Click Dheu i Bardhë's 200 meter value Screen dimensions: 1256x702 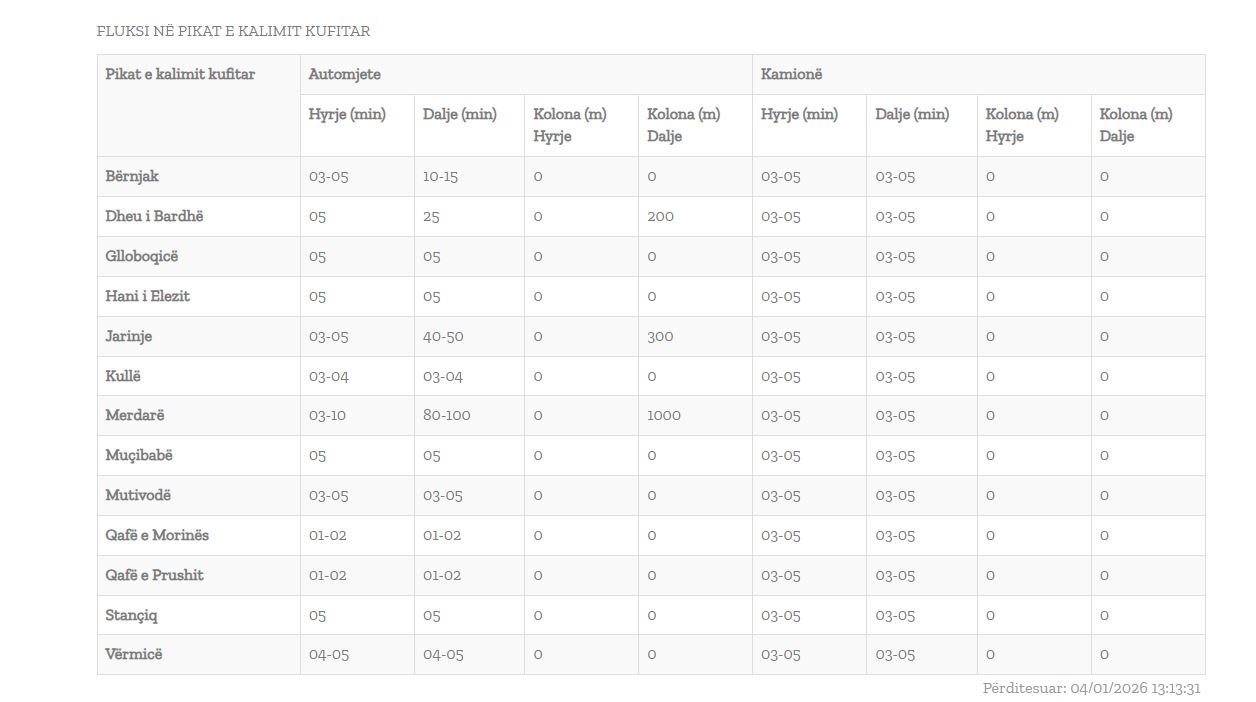660,216
